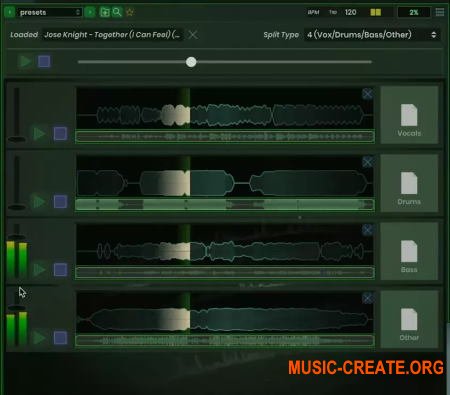Click the Drums large waveform display
The height and width of the screenshot is (395, 450).
225,176
